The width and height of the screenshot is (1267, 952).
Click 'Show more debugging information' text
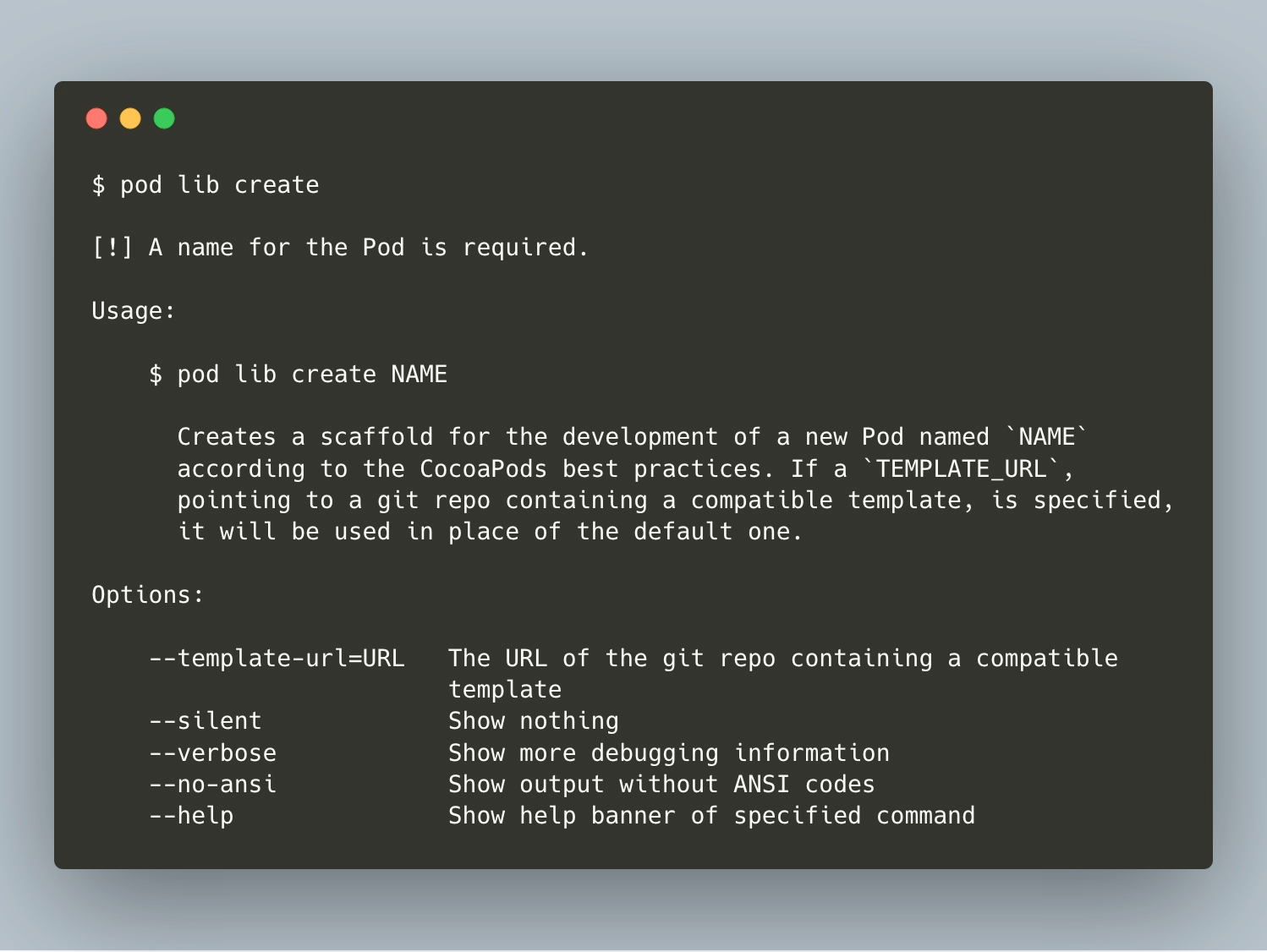[669, 753]
